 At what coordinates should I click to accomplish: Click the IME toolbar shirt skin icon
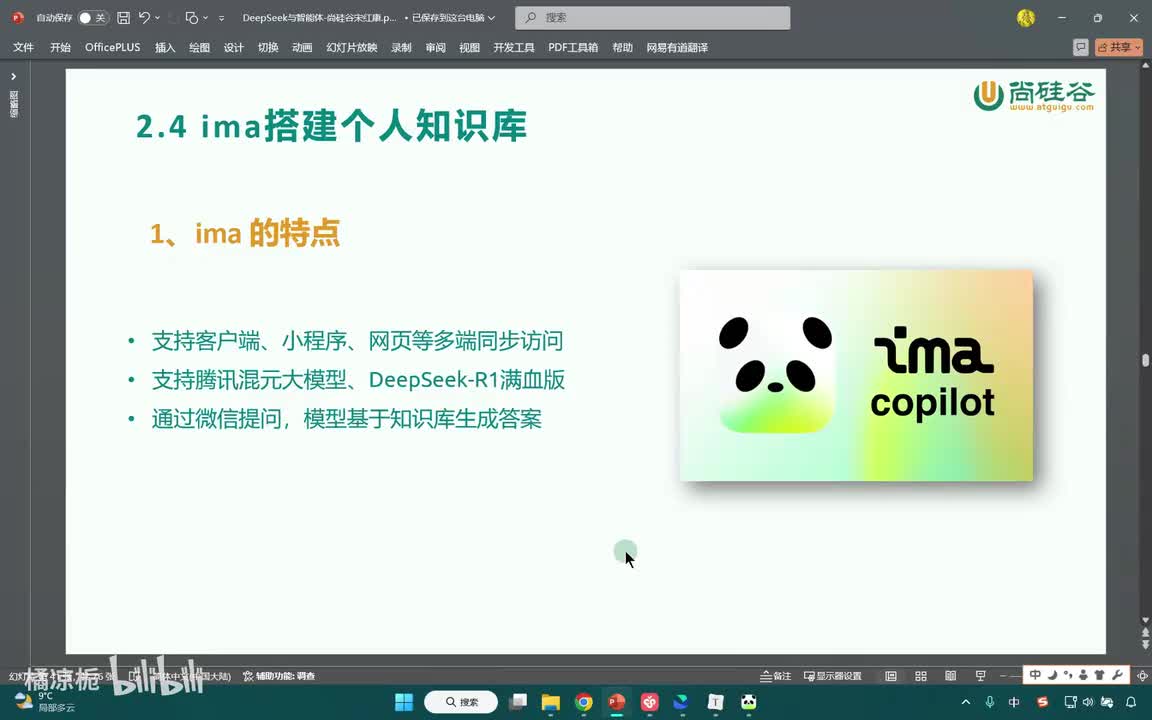pos(1100,674)
